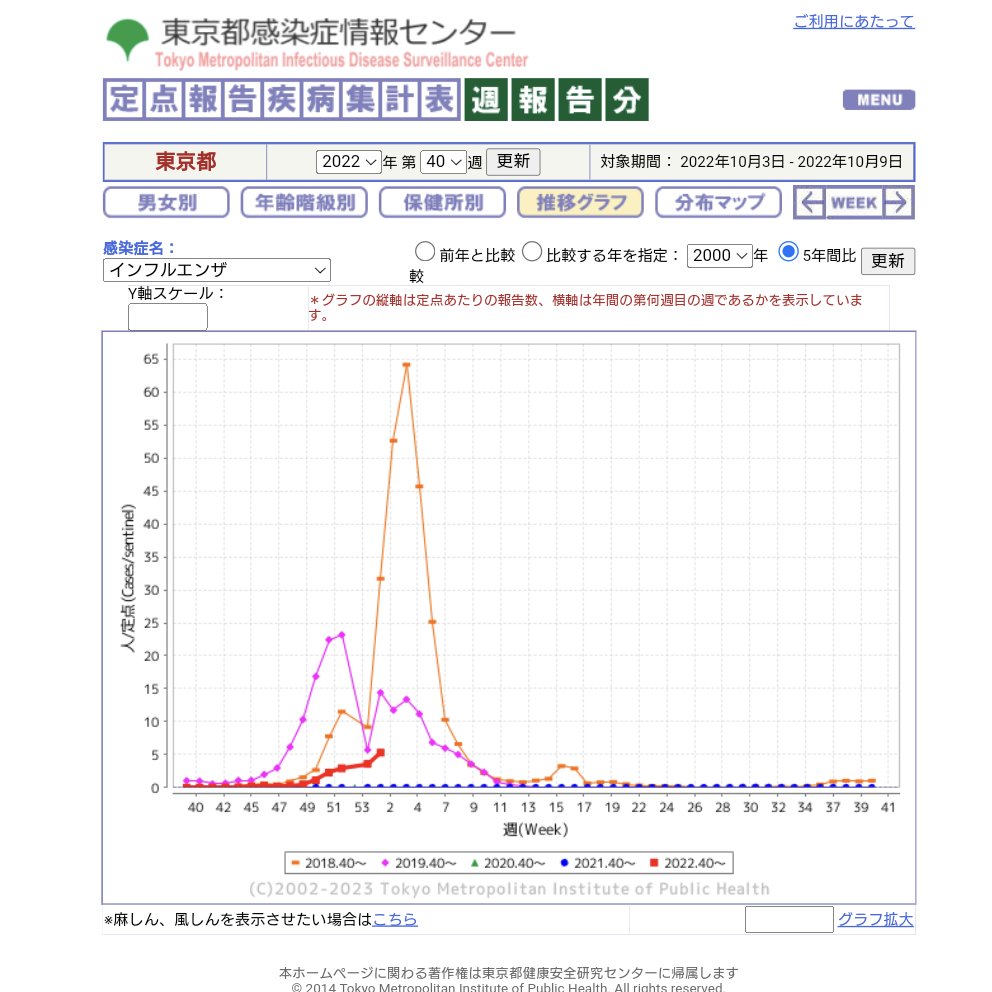The width and height of the screenshot is (992, 992).
Task: Click the 2021.40~ blue legend entry
Action: click(598, 864)
